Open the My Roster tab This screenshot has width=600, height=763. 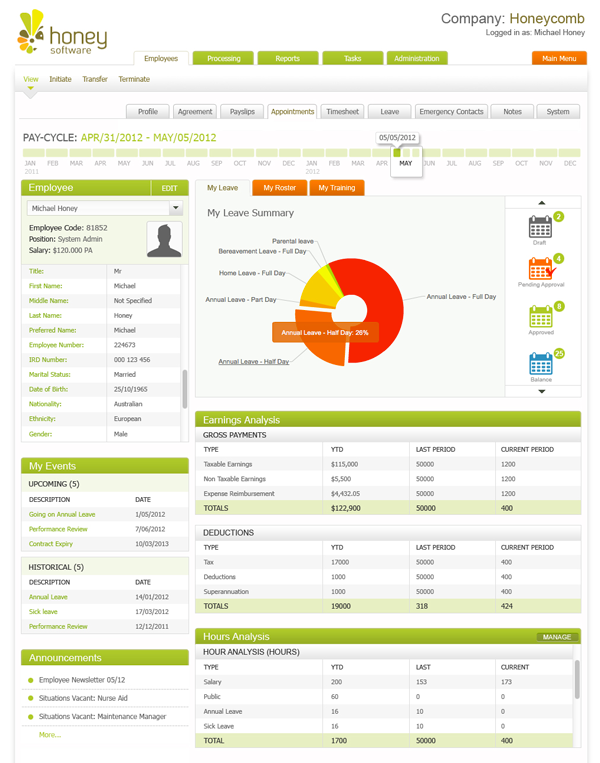click(279, 187)
